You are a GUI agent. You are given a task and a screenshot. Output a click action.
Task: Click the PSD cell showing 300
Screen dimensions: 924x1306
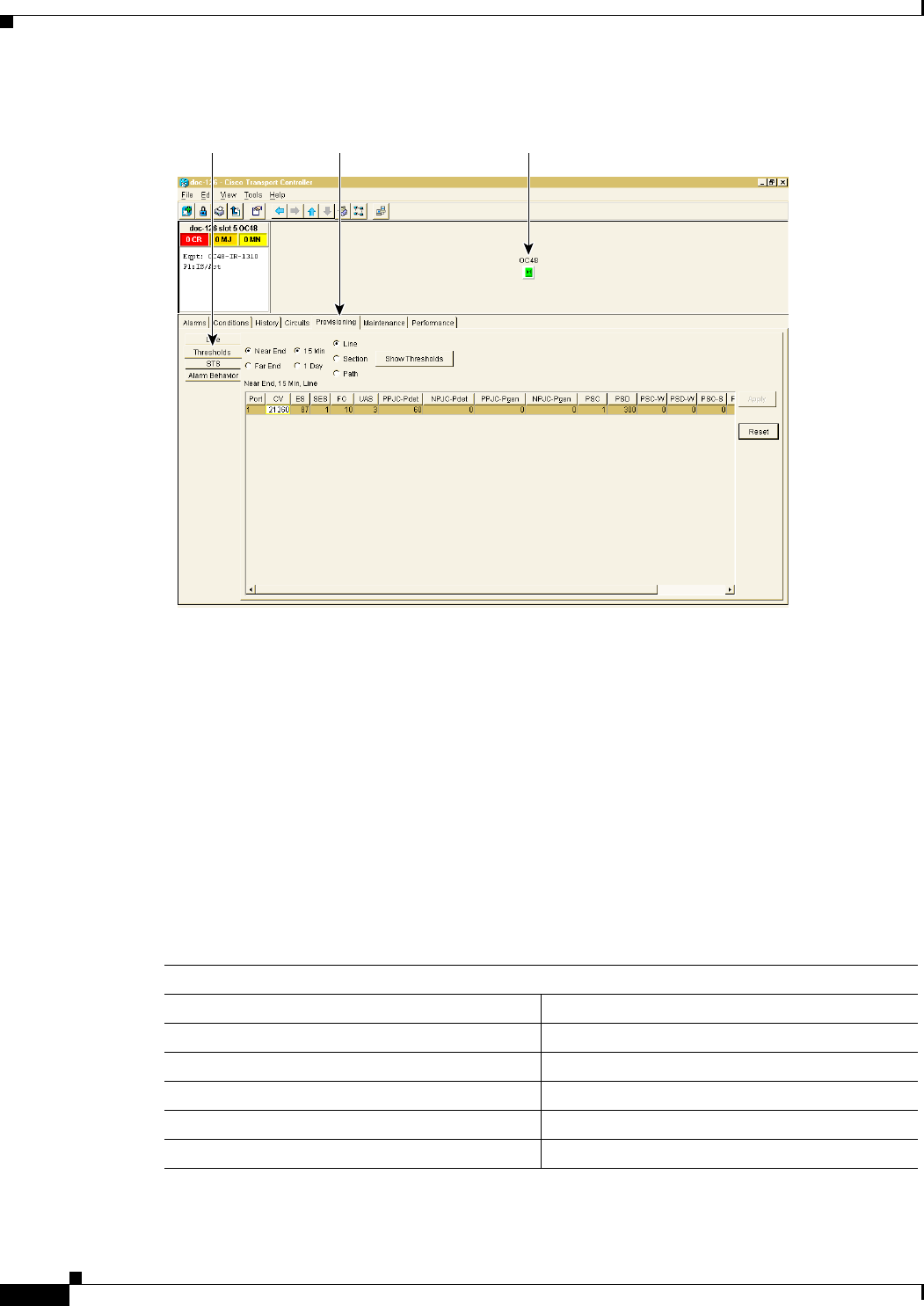pos(622,410)
